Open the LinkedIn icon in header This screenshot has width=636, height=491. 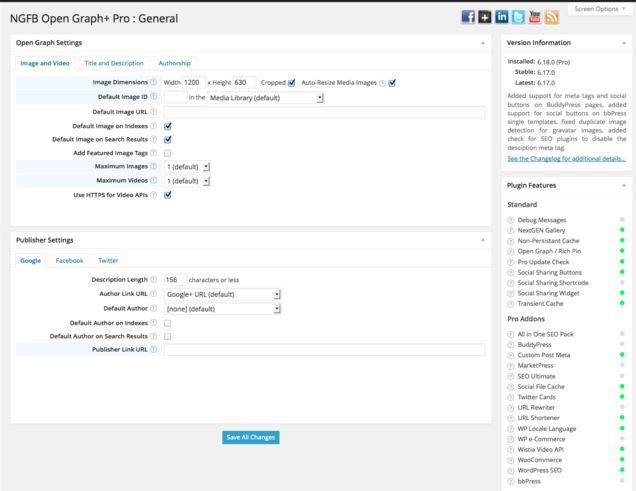[x=501, y=17]
